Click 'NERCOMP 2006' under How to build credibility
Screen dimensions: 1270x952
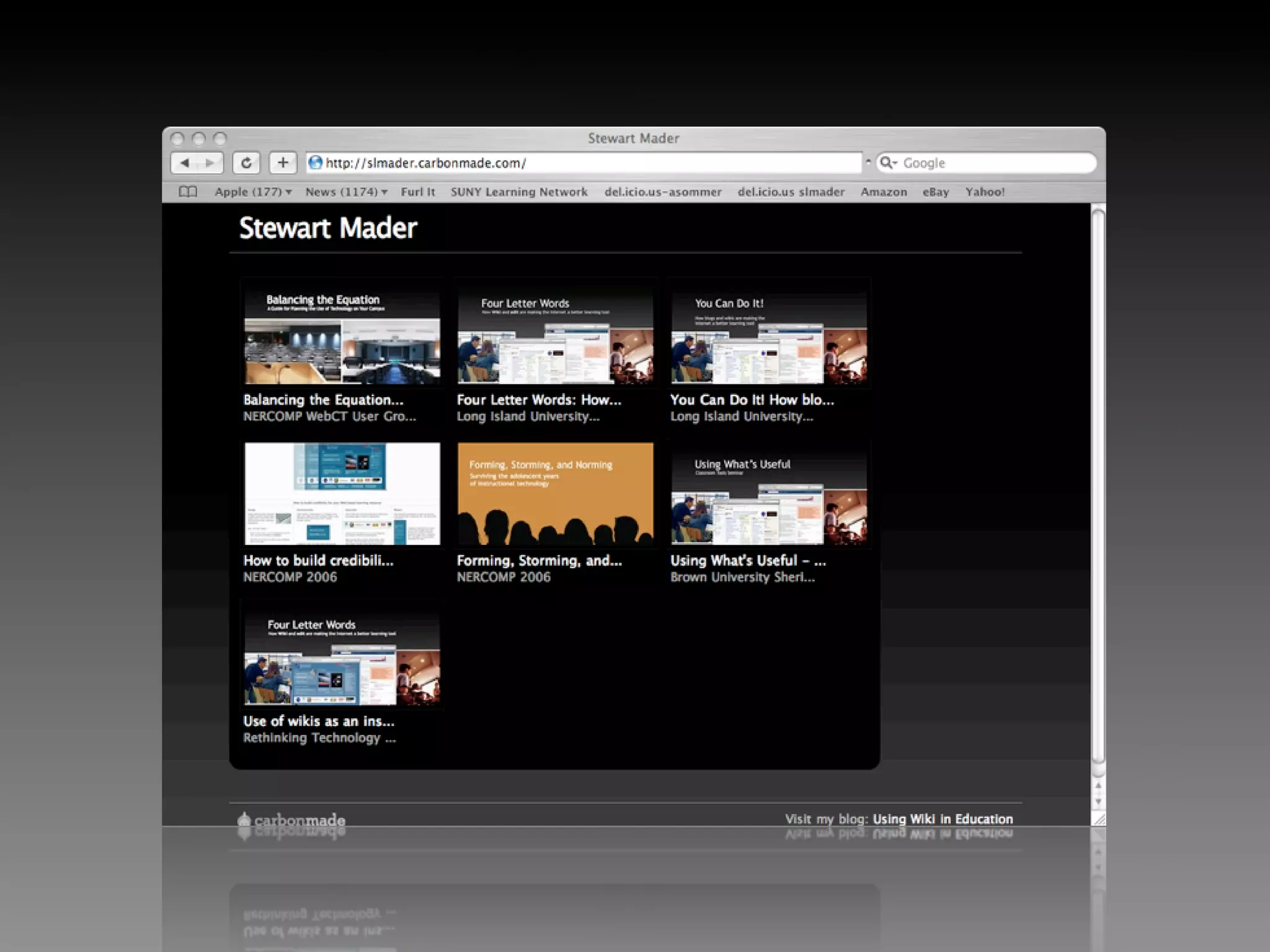pyautogui.click(x=290, y=577)
